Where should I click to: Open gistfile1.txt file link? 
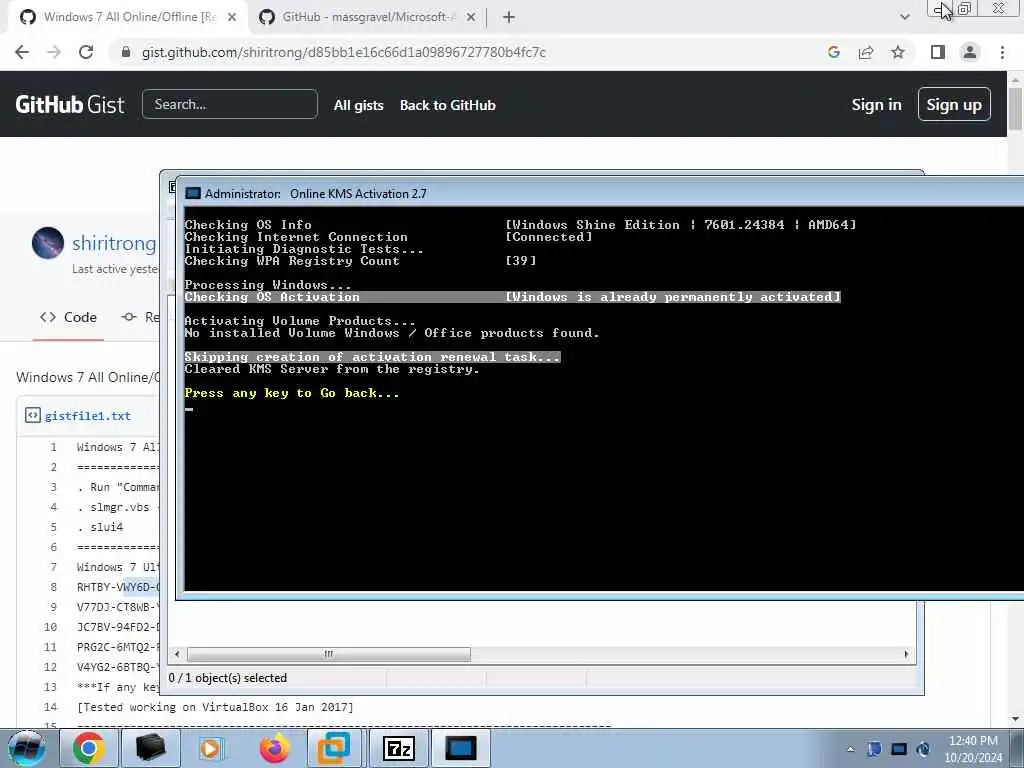pos(88,416)
